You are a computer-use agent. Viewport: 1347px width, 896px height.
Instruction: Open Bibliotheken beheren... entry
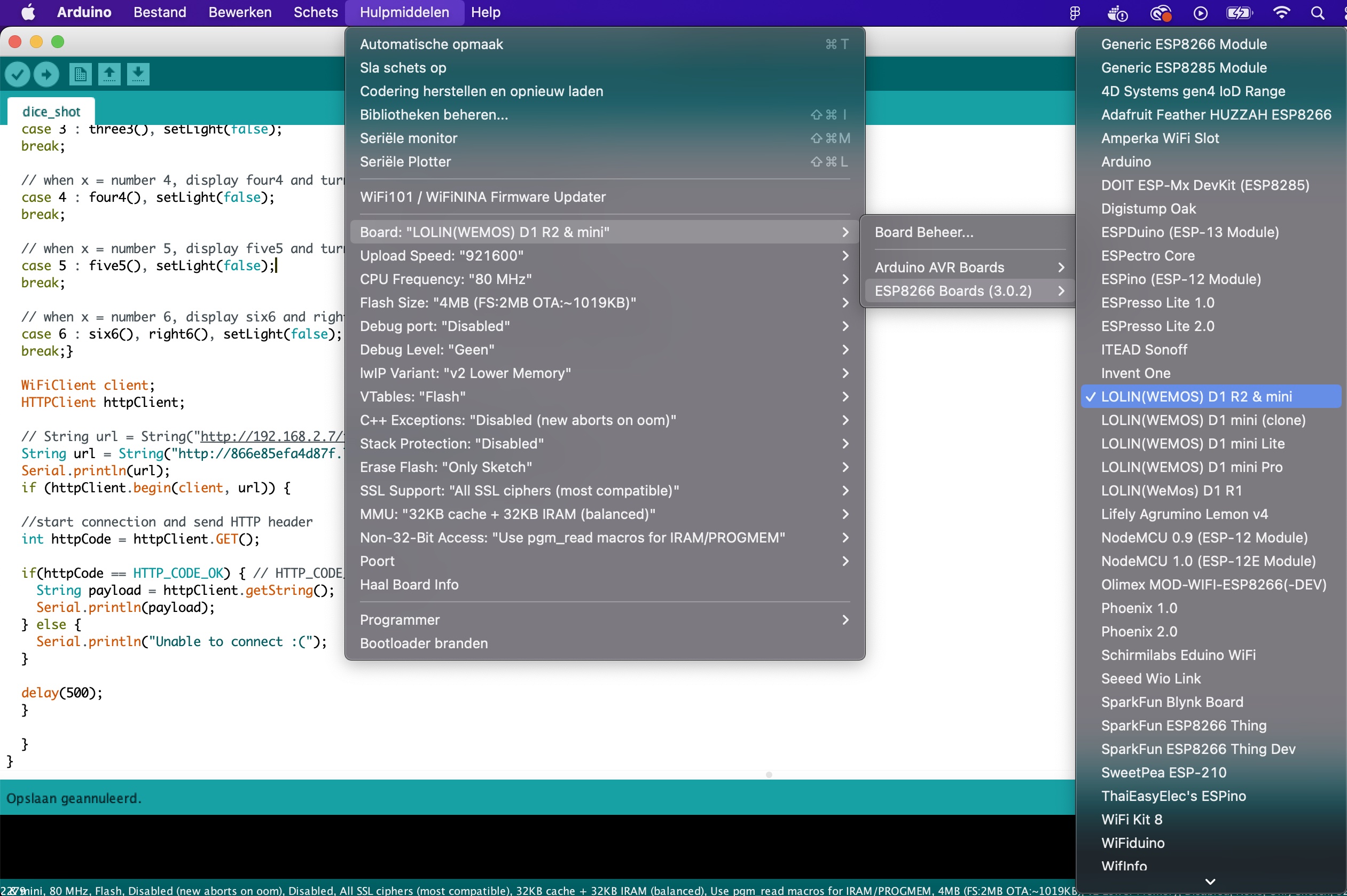click(x=605, y=114)
